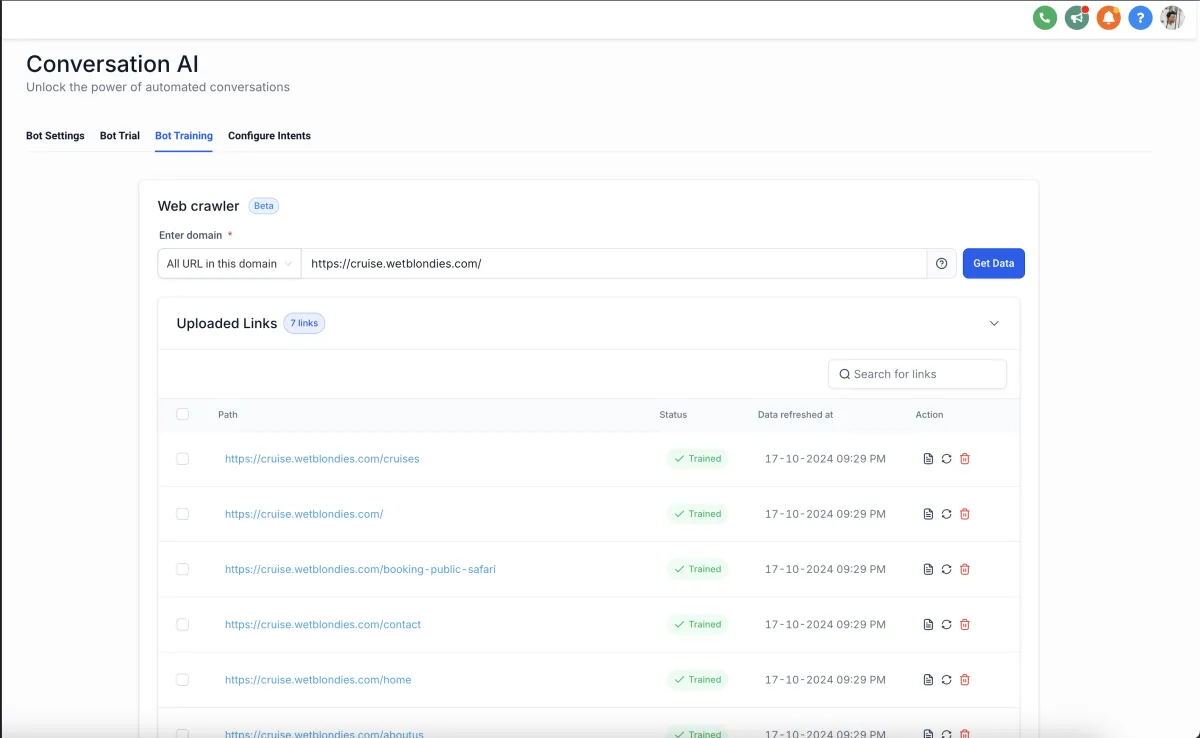
Task: Open the 'All URL in this domain' dropdown
Action: coord(229,264)
